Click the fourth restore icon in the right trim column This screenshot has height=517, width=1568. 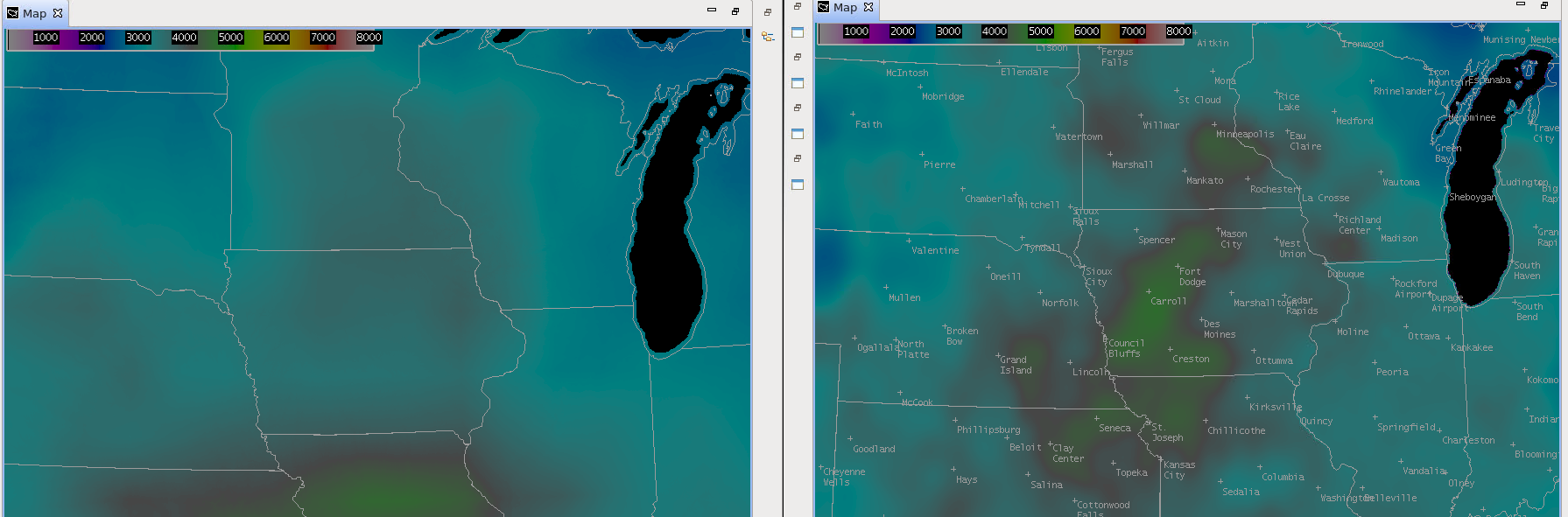pos(798,158)
